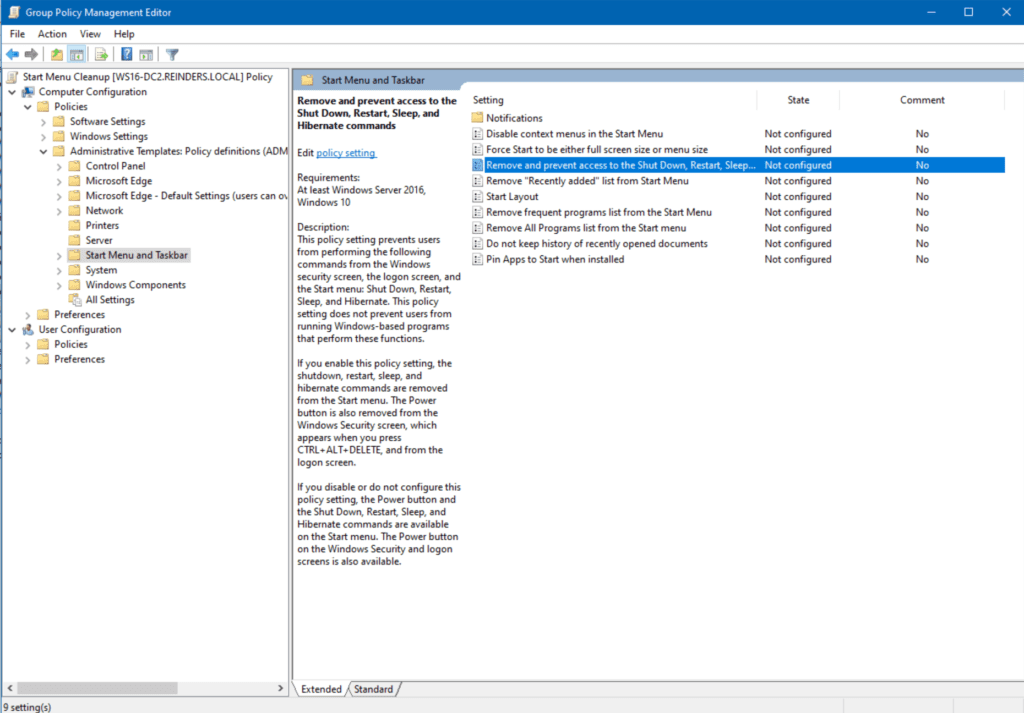Click the Microsoft Edge folder icon
This screenshot has height=713, width=1024.
[x=74, y=181]
